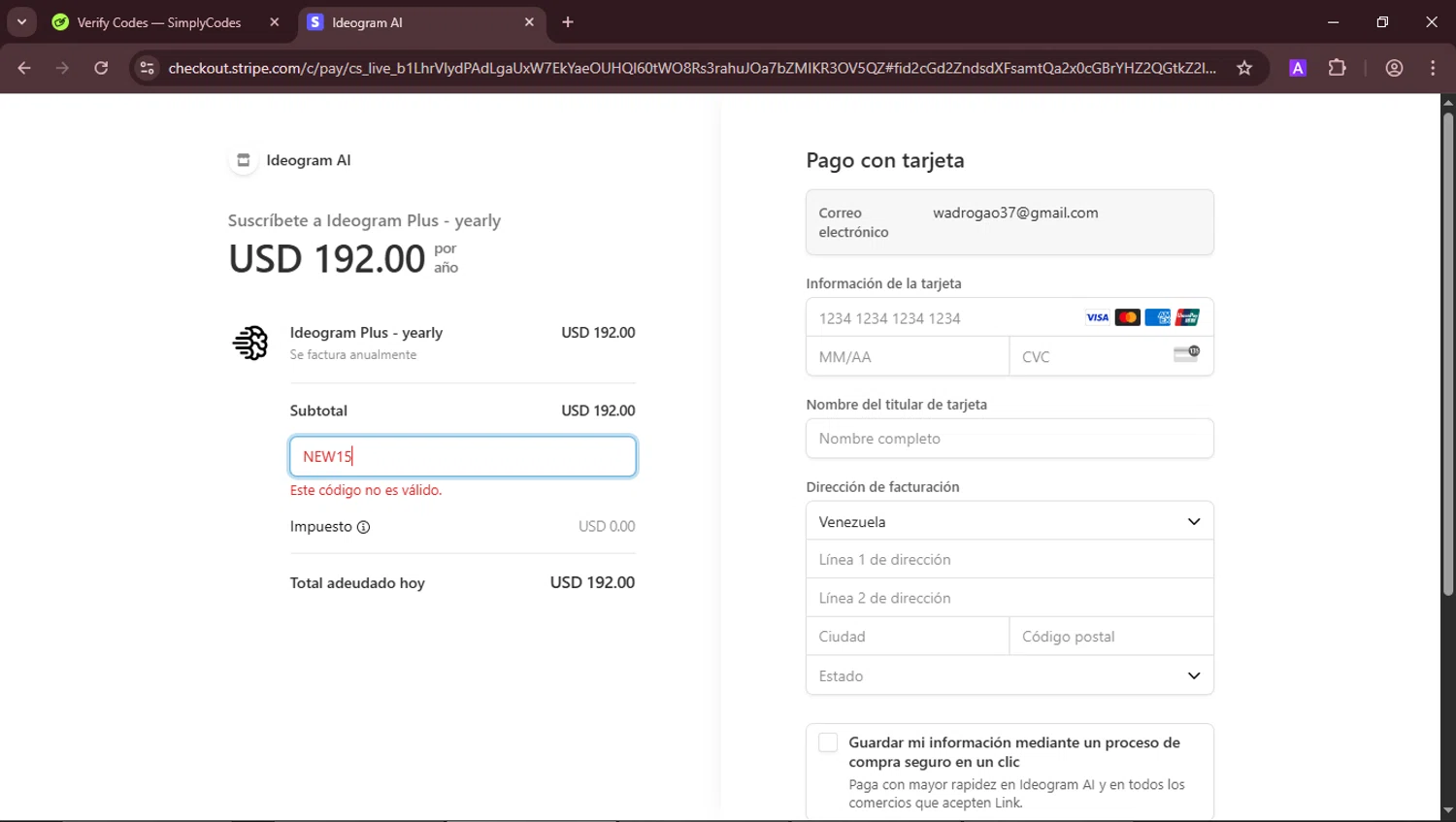Click the Visa card icon

(x=1097, y=317)
